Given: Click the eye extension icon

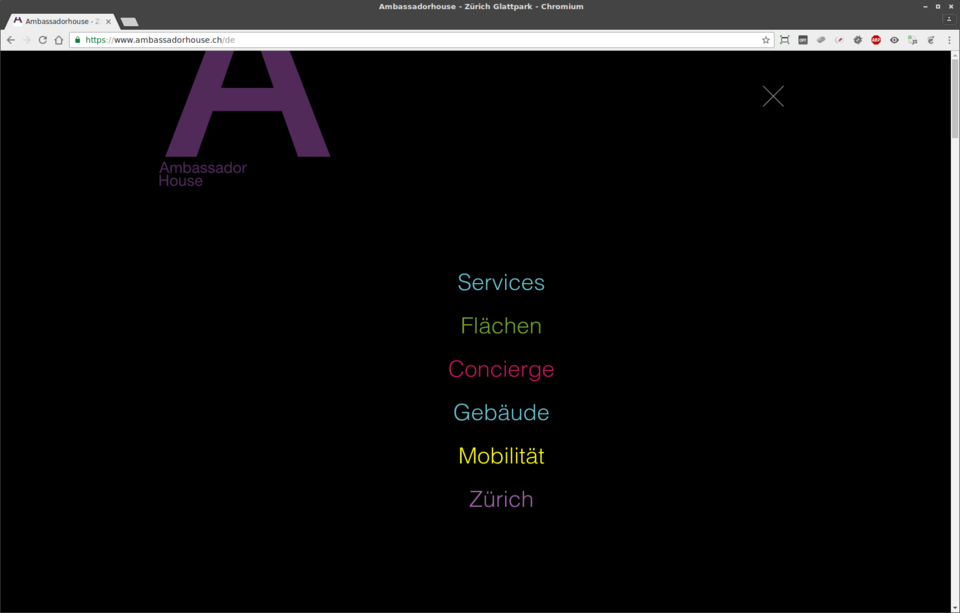Looking at the screenshot, I should point(894,40).
